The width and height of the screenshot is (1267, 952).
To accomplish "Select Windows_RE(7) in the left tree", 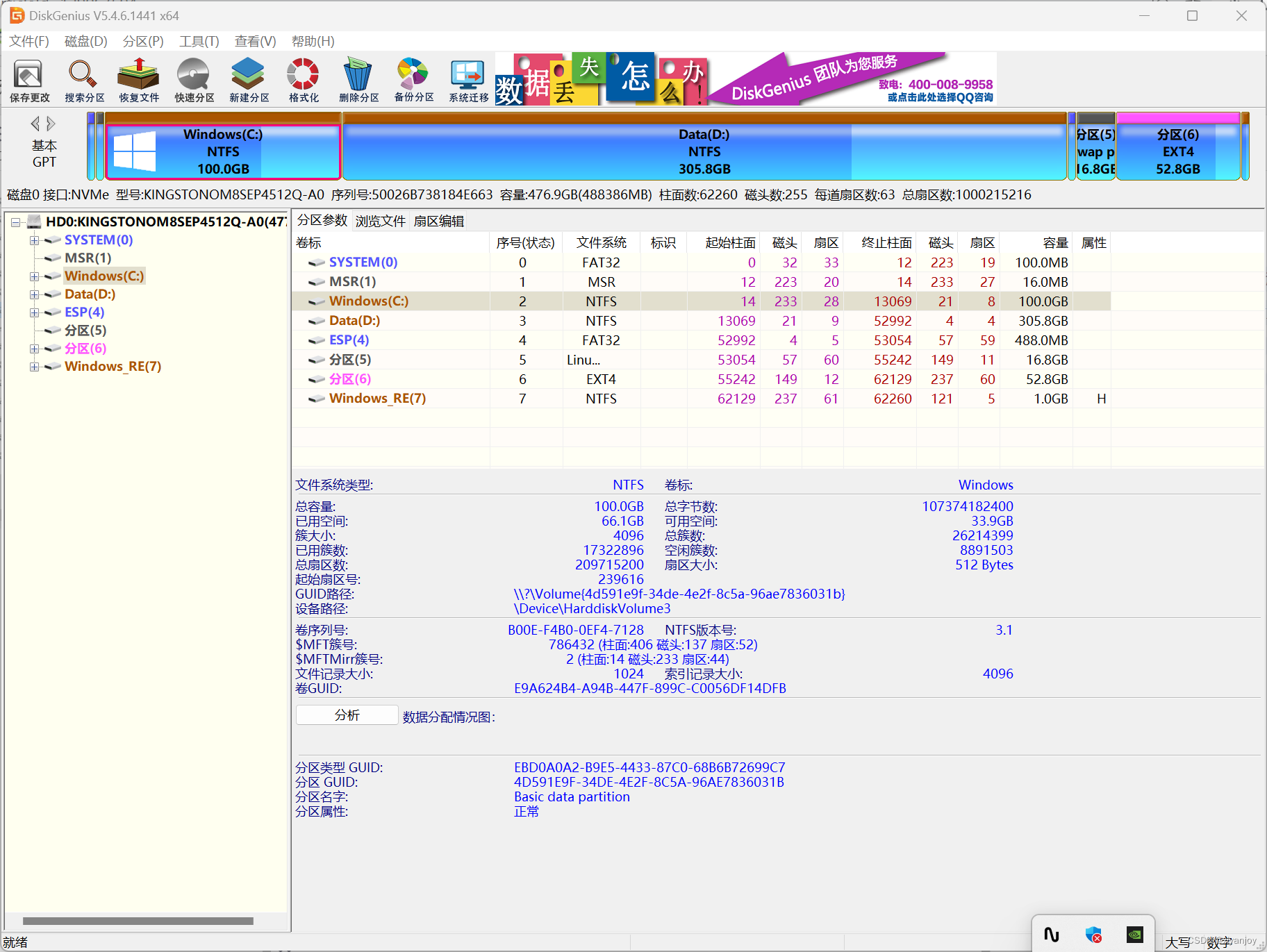I will (113, 366).
